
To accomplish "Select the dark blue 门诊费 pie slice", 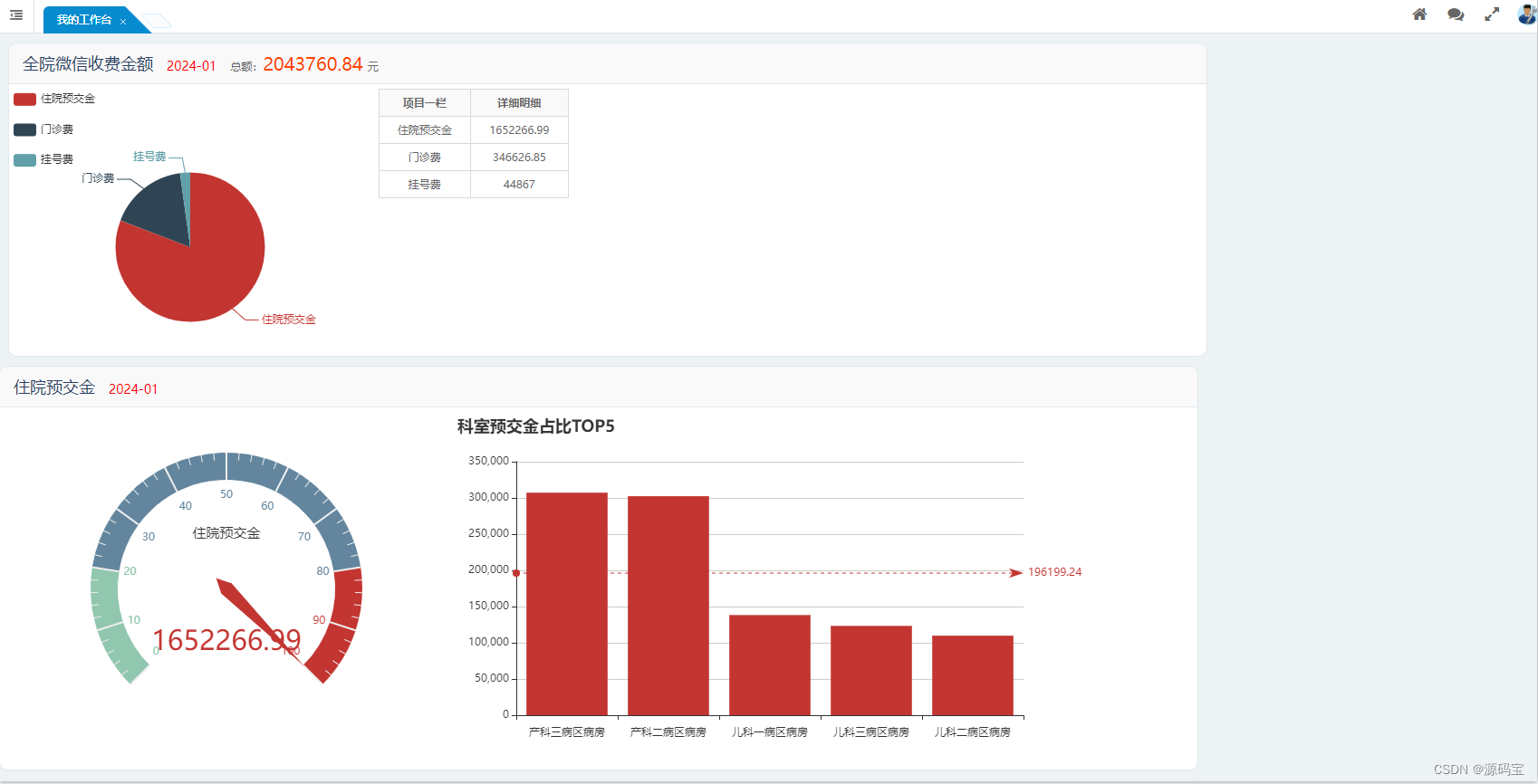I will click(x=159, y=208).
